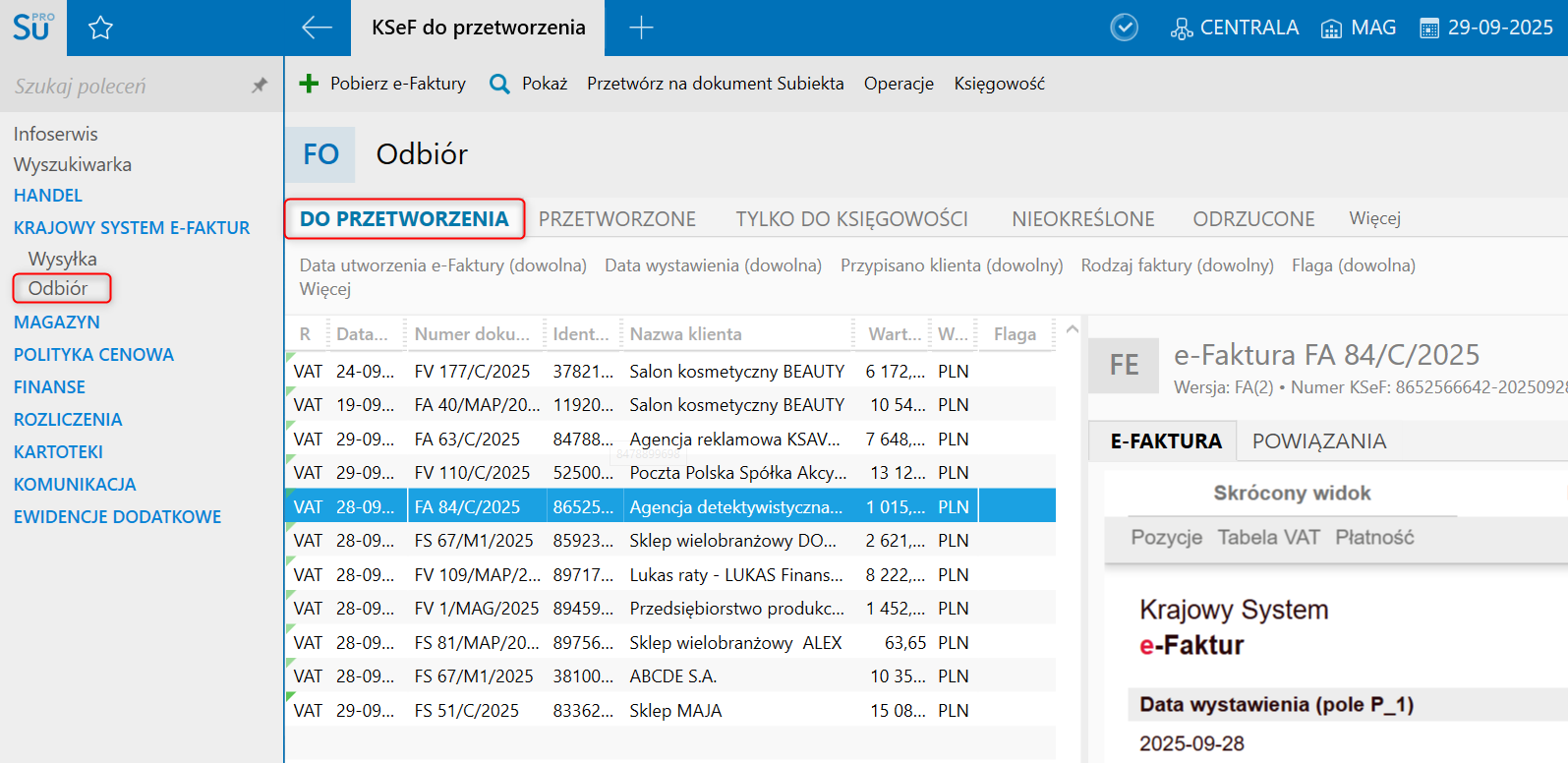Open the Data wystawienia filter
Viewport: 1568px width, 763px height.
tap(714, 265)
